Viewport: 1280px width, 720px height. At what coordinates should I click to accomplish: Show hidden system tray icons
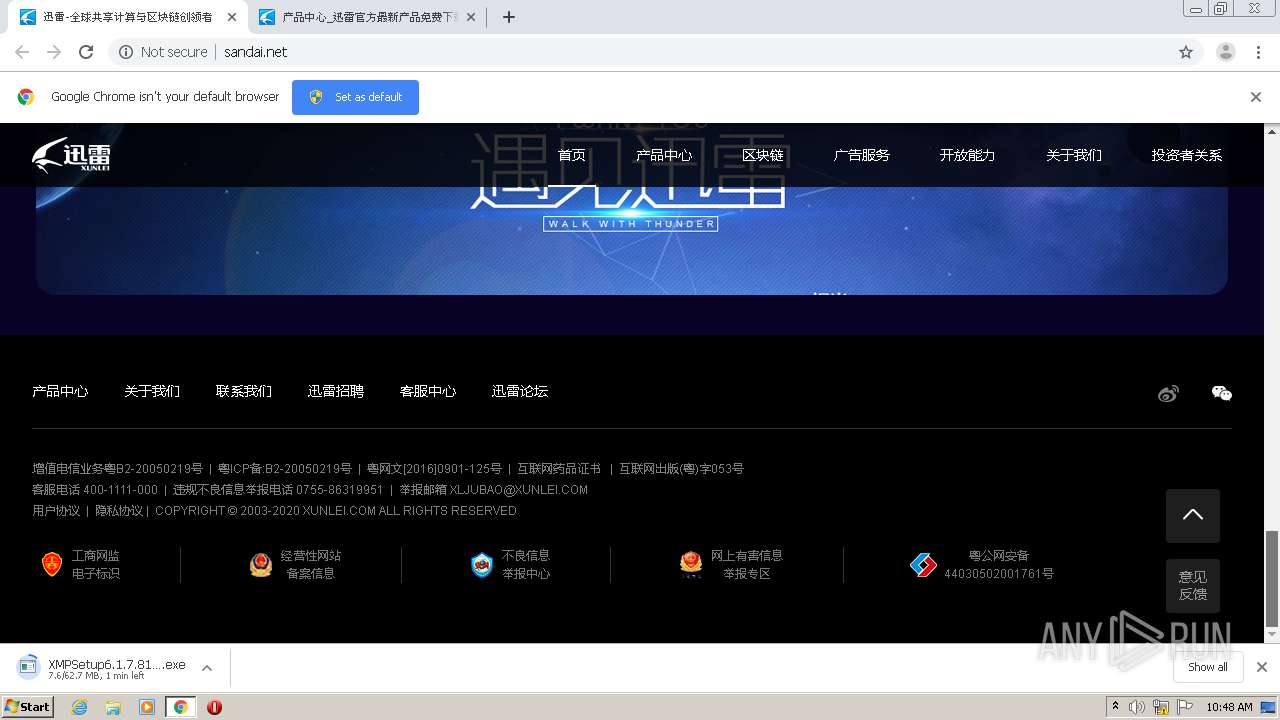click(1115, 707)
